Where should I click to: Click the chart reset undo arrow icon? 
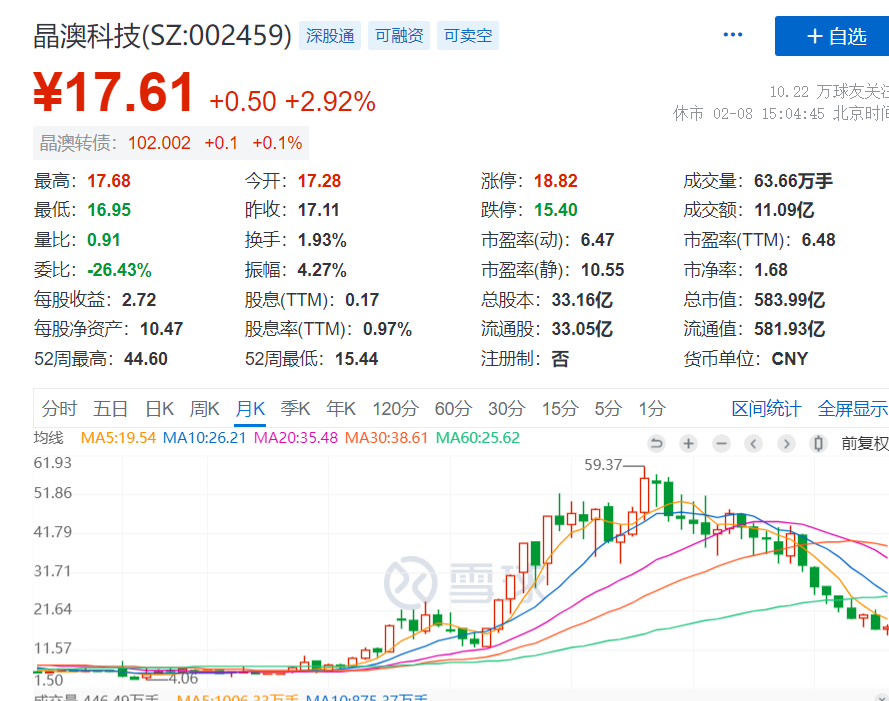[657, 443]
